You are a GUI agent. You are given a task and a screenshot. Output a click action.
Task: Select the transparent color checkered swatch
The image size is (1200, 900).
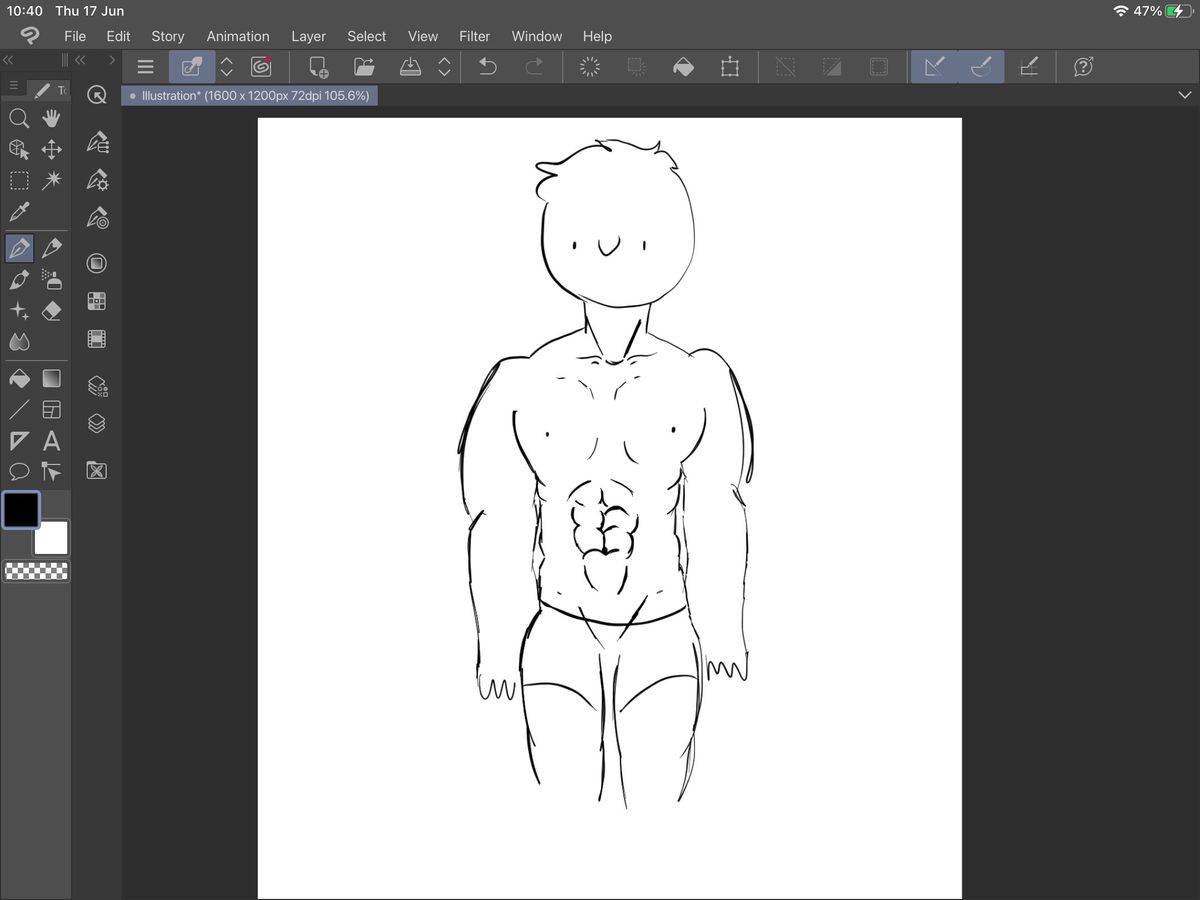[x=37, y=572]
